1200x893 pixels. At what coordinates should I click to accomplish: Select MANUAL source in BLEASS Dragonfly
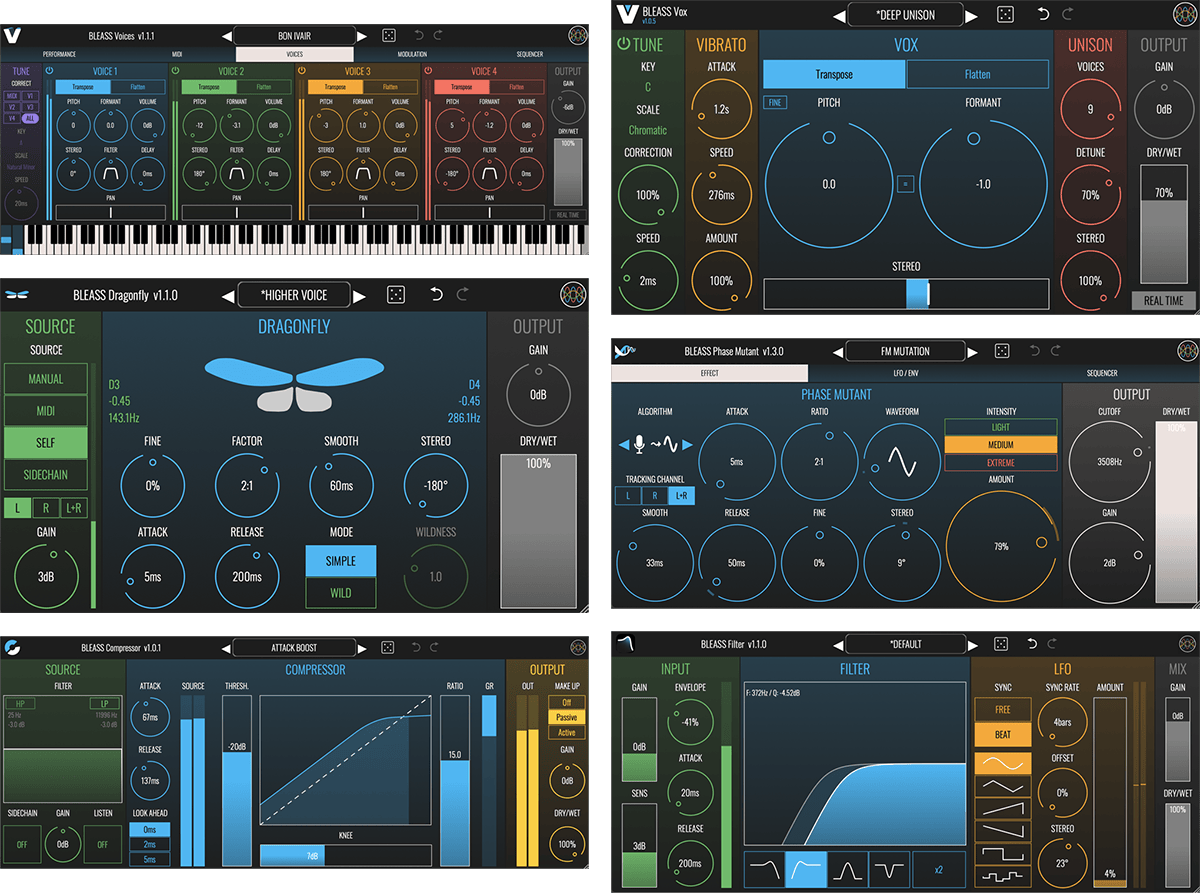pyautogui.click(x=45, y=379)
